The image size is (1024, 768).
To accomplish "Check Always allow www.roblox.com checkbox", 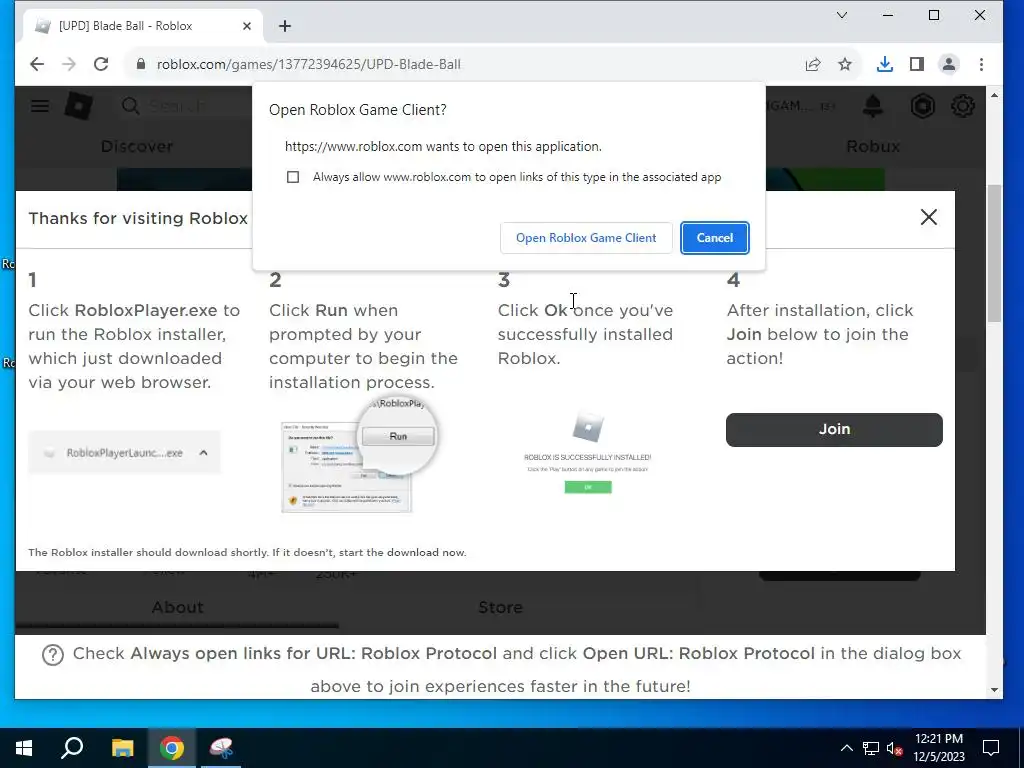I will click(293, 177).
